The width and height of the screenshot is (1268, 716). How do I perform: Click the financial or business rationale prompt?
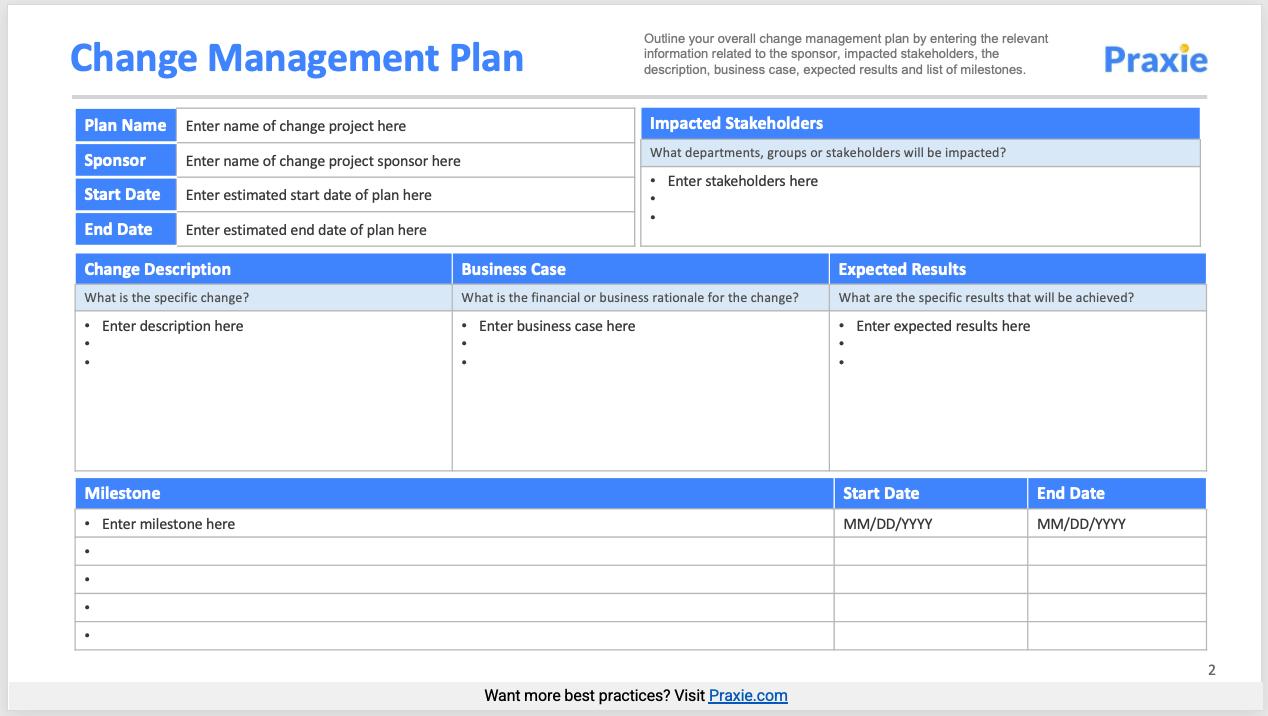(x=630, y=297)
